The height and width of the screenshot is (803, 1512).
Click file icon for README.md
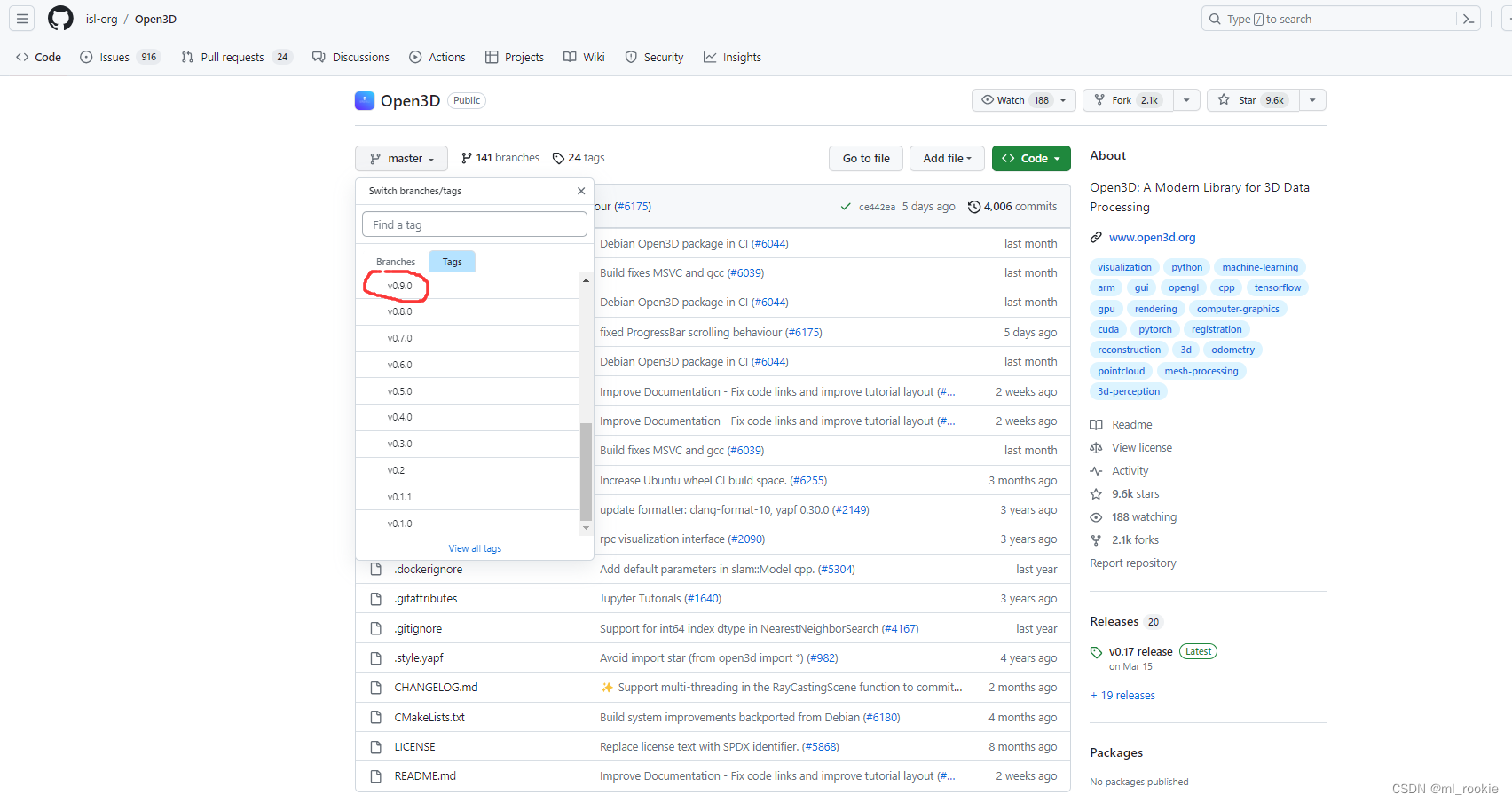(376, 776)
